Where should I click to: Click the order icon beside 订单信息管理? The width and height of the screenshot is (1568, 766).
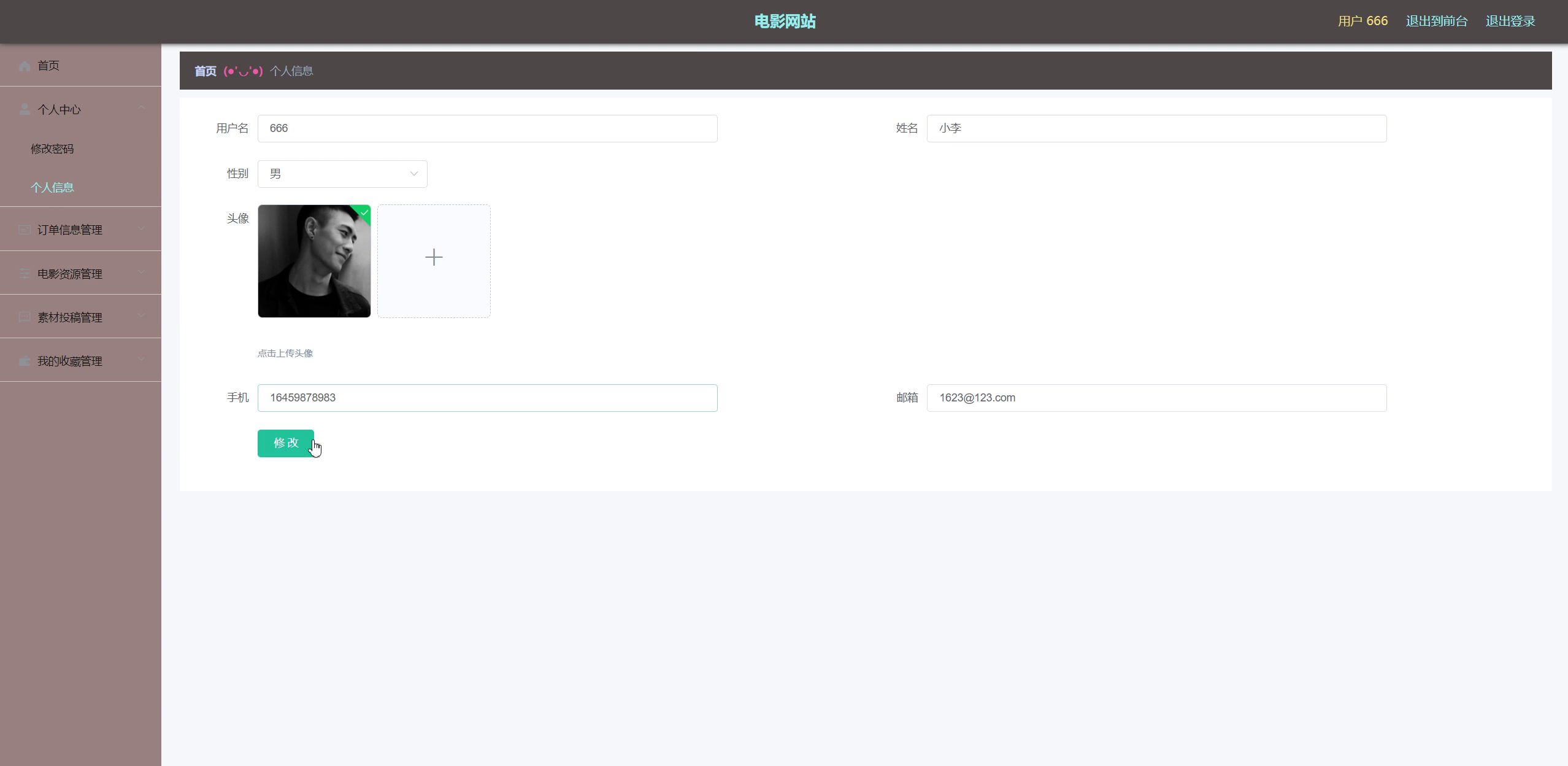(x=25, y=230)
